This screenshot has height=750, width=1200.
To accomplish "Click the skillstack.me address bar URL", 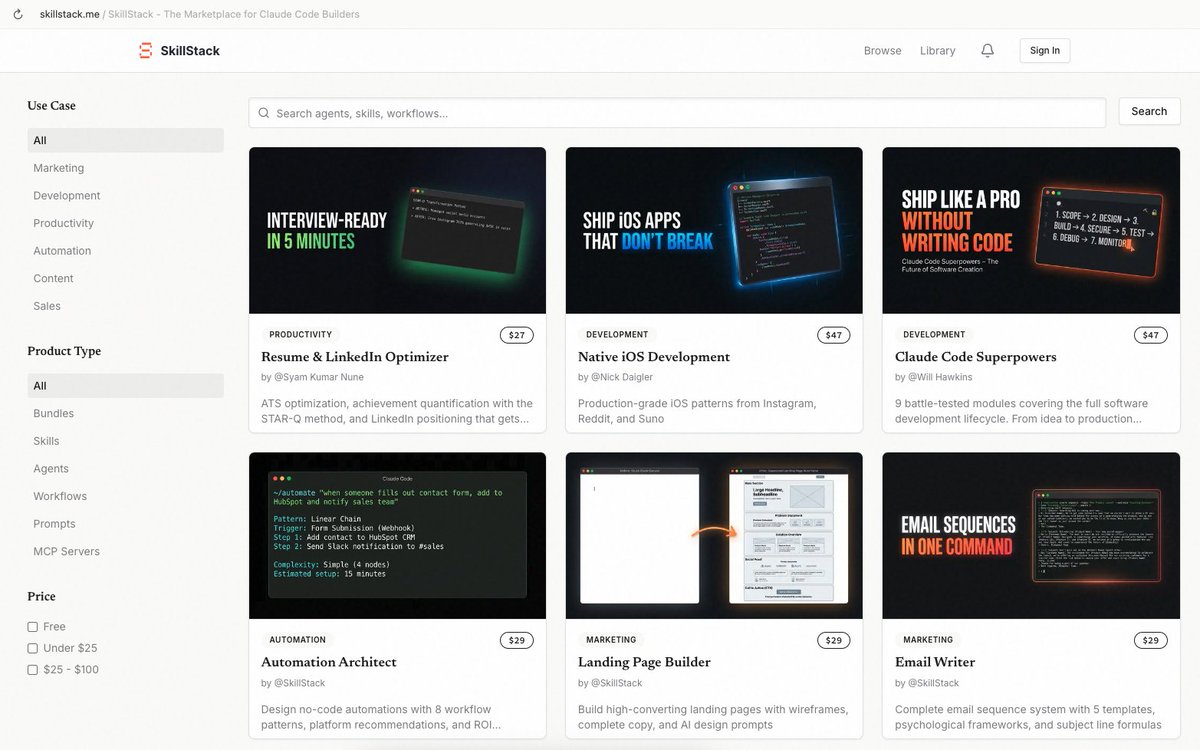I will (70, 14).
